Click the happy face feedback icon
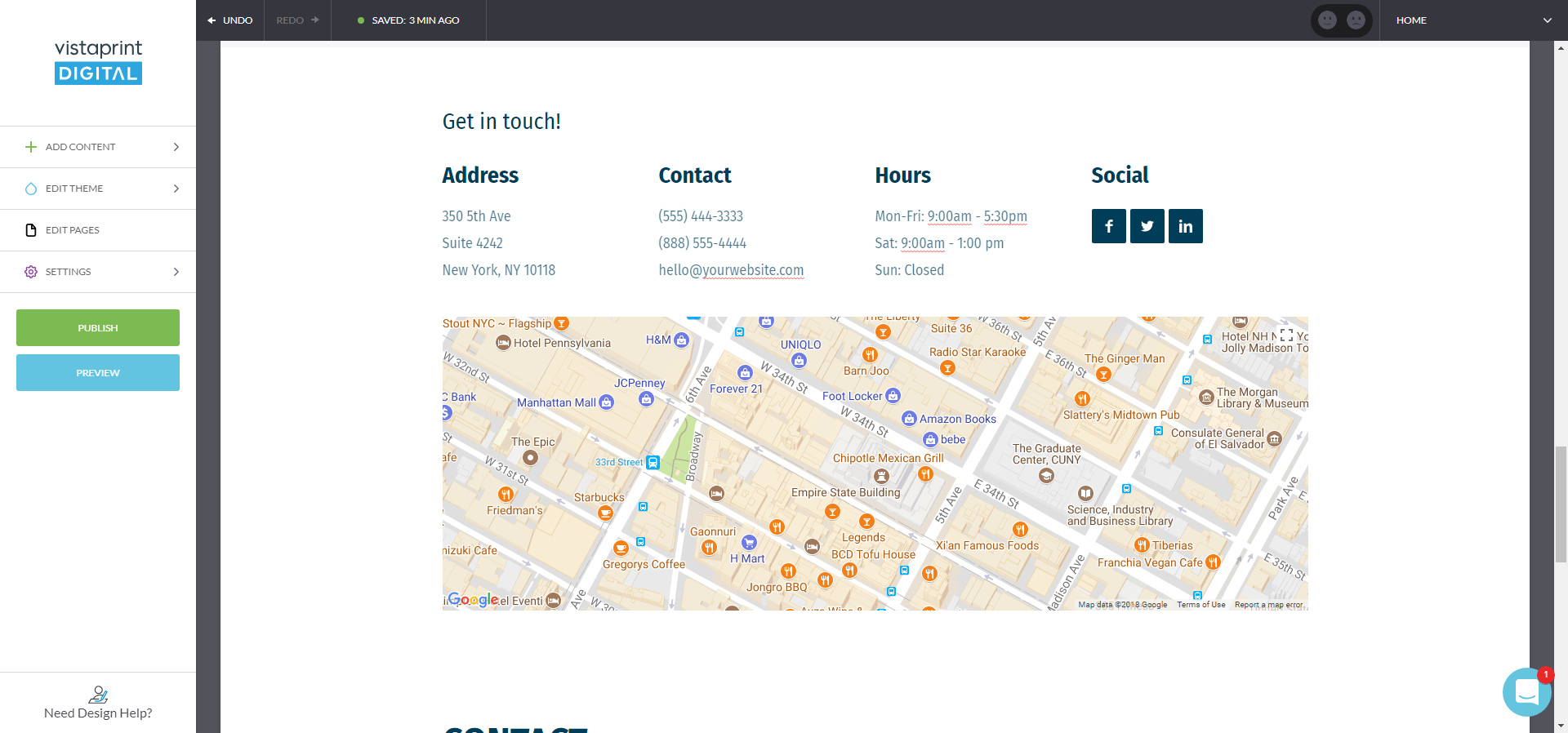This screenshot has width=1568, height=733. coord(1327,20)
